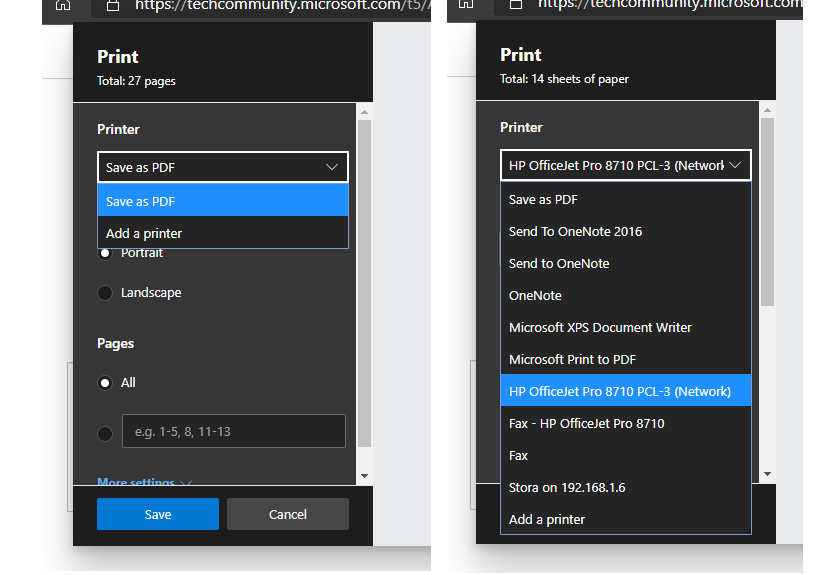The image size is (814, 575).
Task: Expand More settings in left print dialog
Action: (144, 482)
